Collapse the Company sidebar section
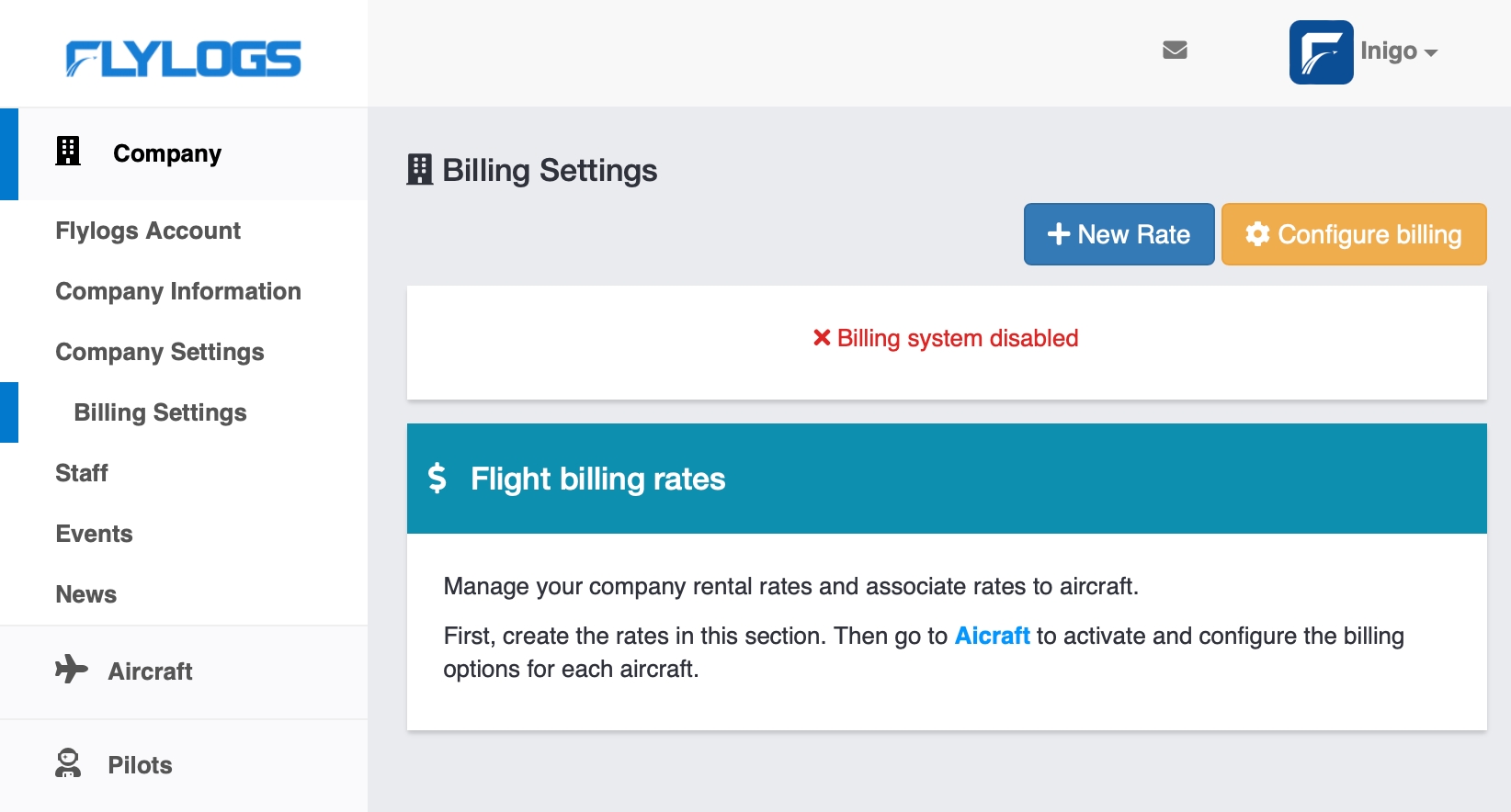 167,153
